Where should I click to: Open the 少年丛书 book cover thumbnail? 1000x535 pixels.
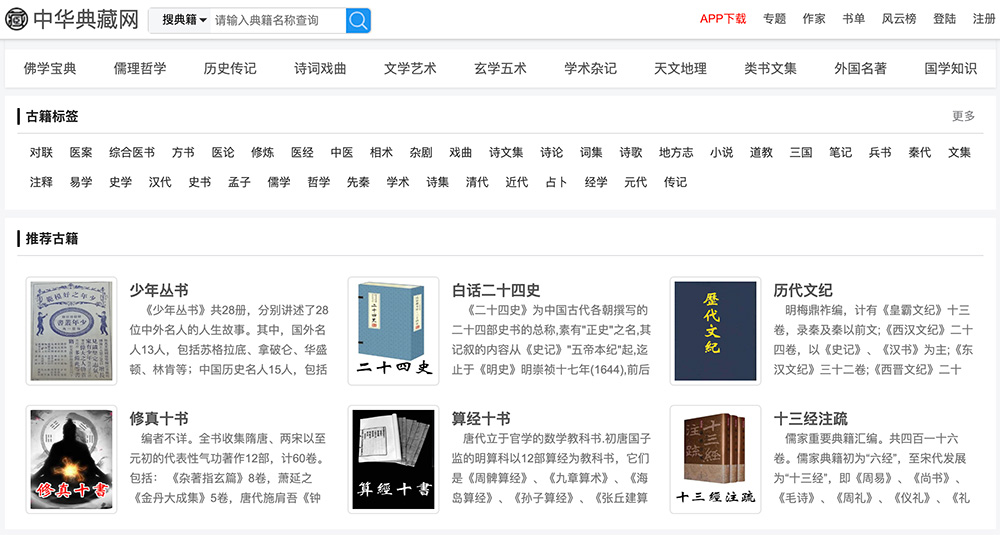[71, 331]
